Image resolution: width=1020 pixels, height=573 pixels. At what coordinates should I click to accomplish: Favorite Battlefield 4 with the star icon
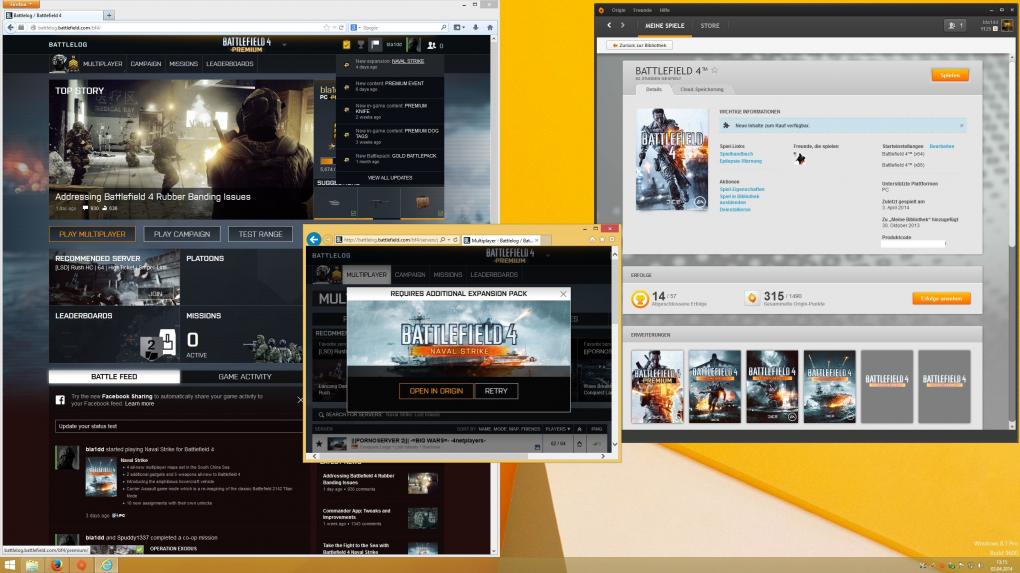tap(714, 70)
